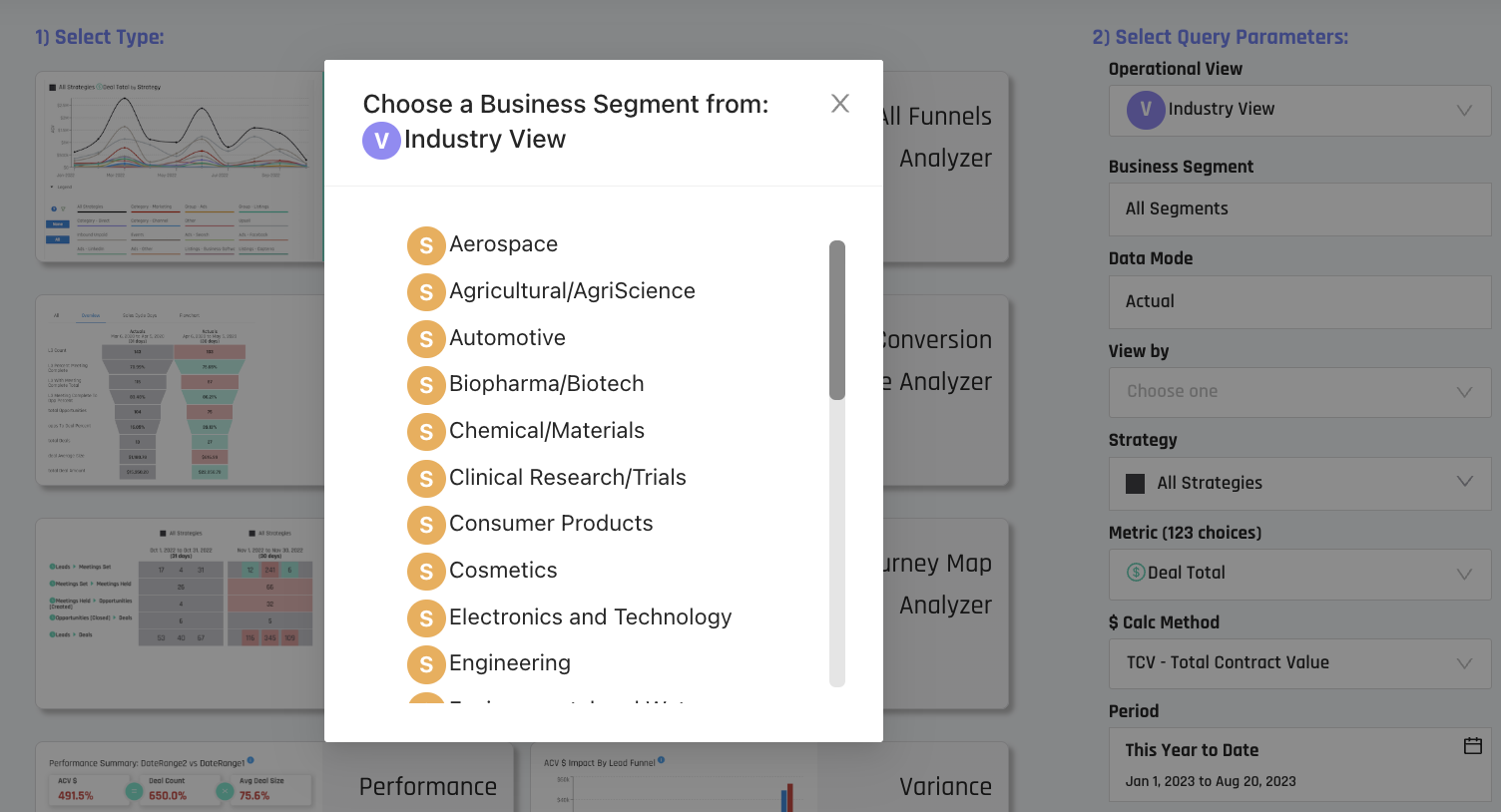Click the calendar icon in Period field
Viewport: 1501px width, 812px height.
tap(1472, 746)
